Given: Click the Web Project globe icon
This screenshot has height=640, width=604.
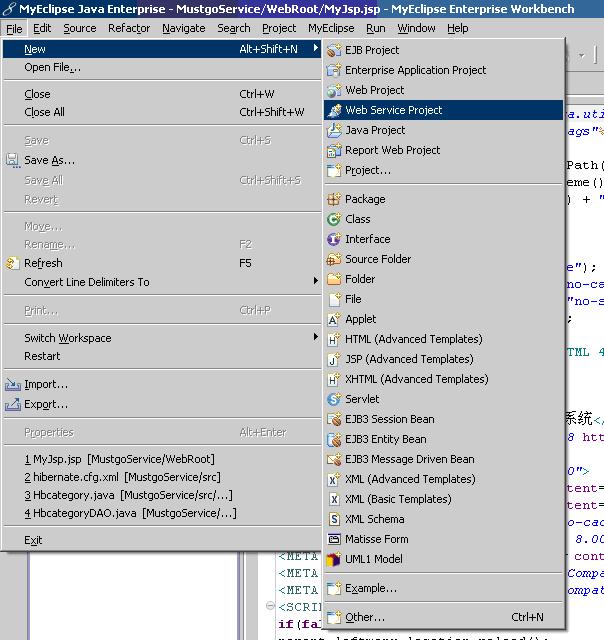Looking at the screenshot, I should pos(334,90).
